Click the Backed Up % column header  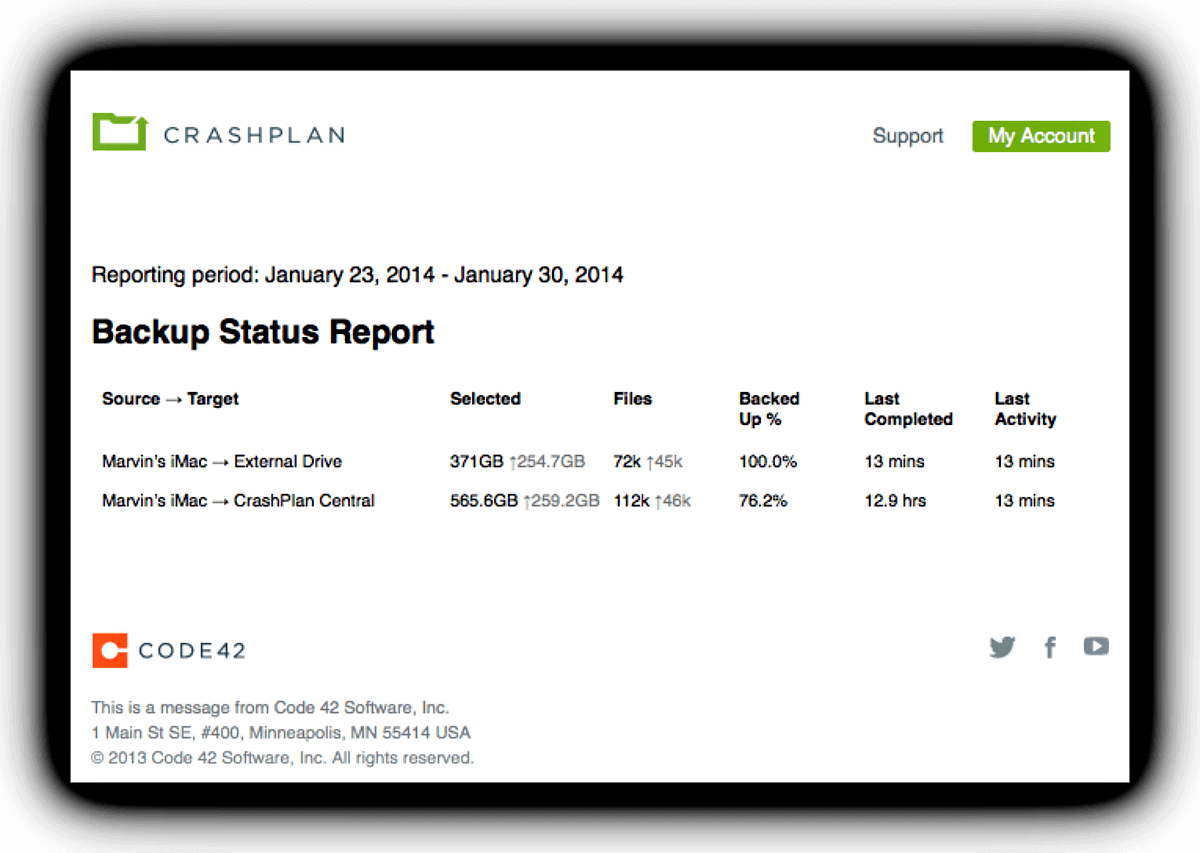(769, 409)
